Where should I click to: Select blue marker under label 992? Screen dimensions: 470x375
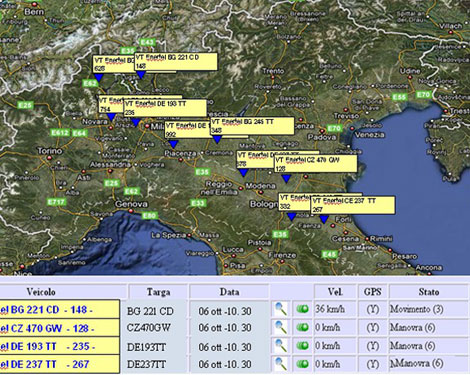tap(173, 144)
